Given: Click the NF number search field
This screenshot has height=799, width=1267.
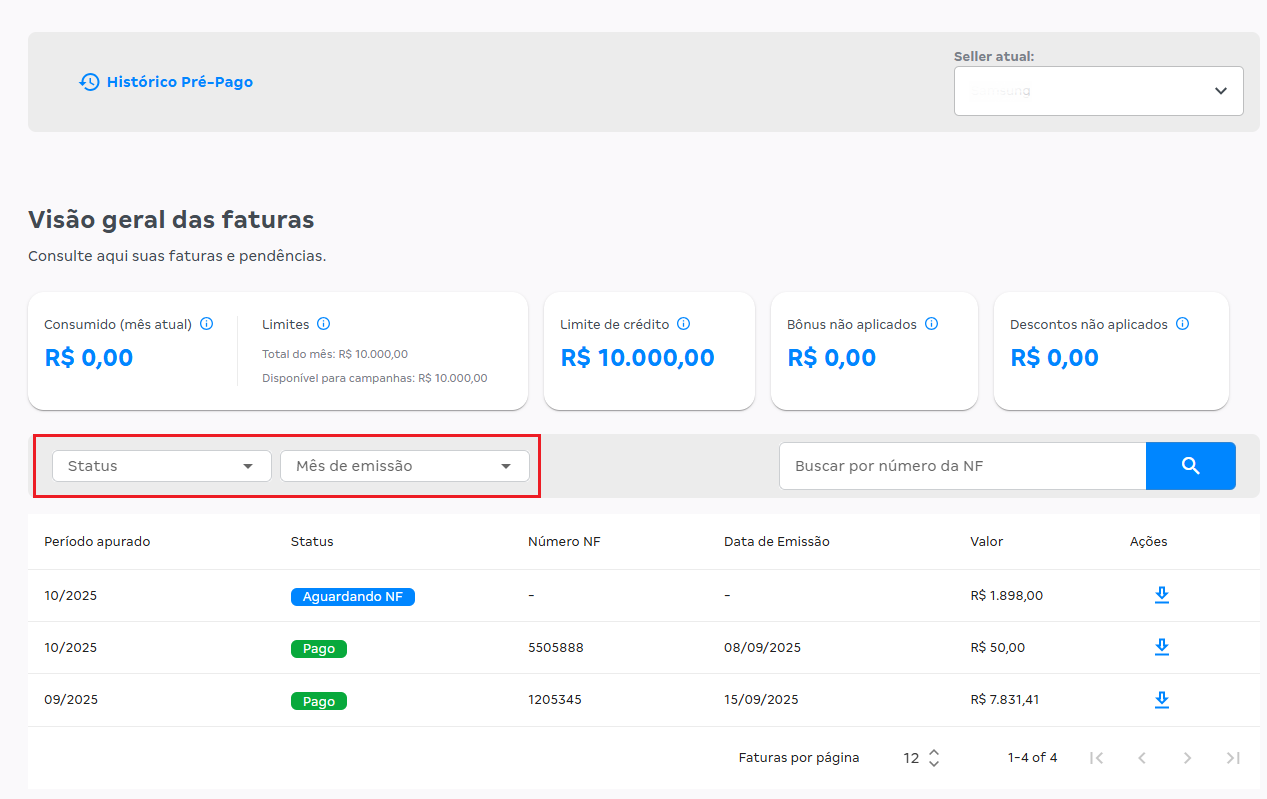Looking at the screenshot, I should point(961,466).
